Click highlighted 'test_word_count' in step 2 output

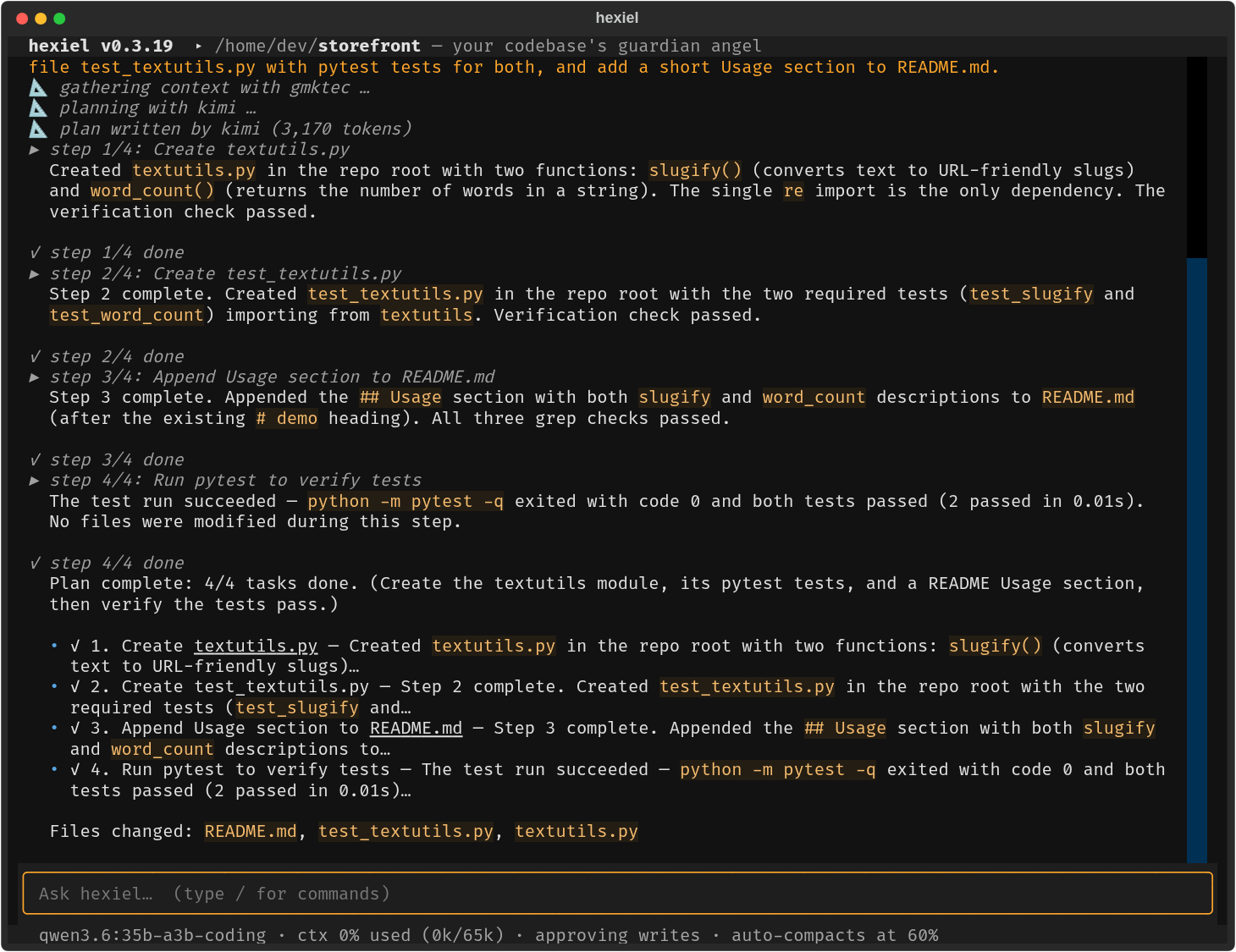[x=126, y=315]
